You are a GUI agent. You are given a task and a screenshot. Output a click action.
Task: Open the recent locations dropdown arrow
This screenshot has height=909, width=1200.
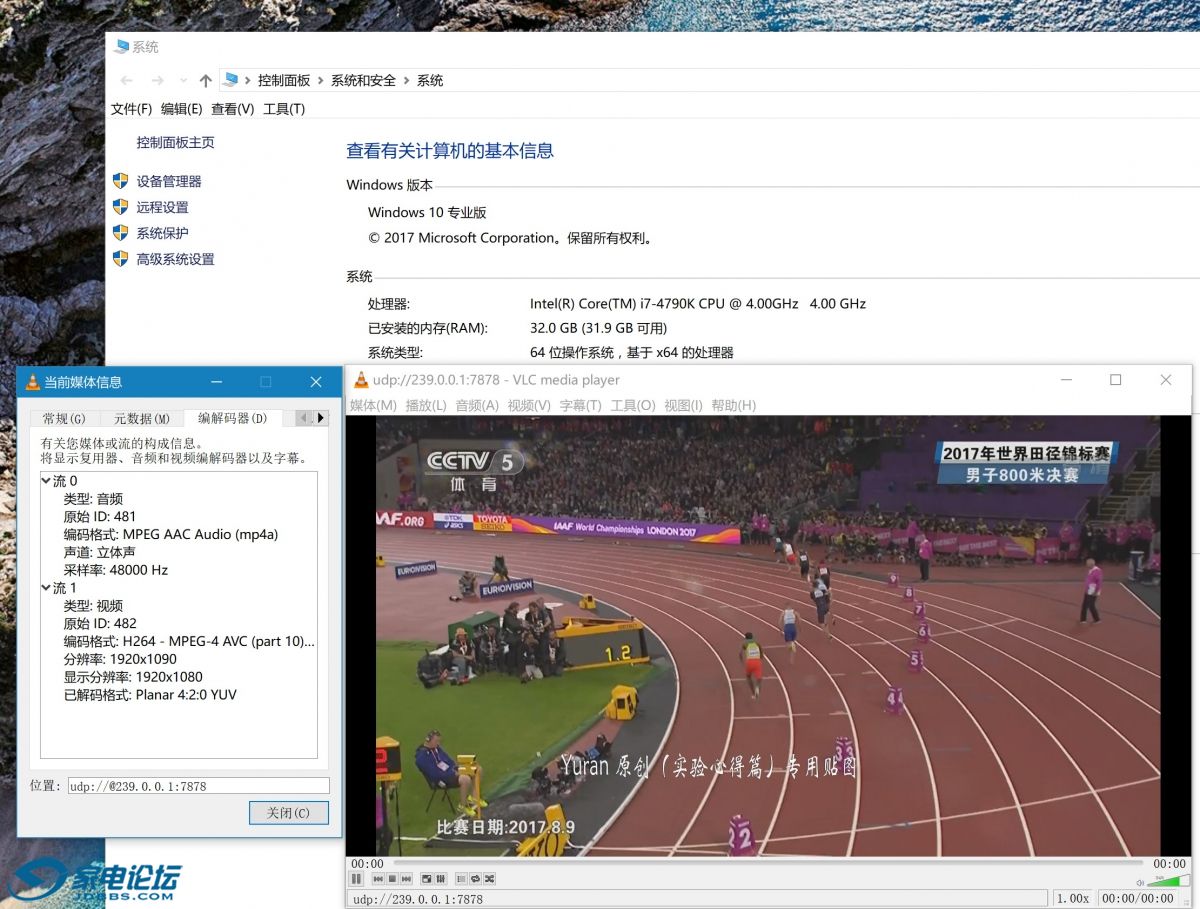(x=183, y=81)
